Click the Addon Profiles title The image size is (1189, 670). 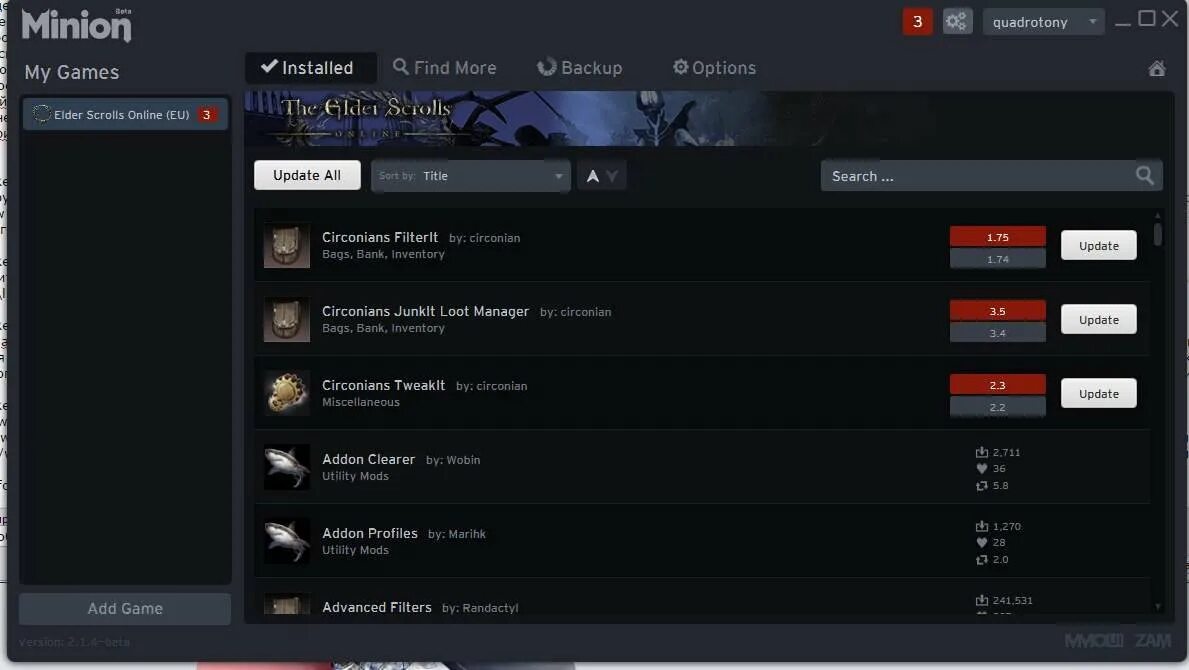[370, 534]
